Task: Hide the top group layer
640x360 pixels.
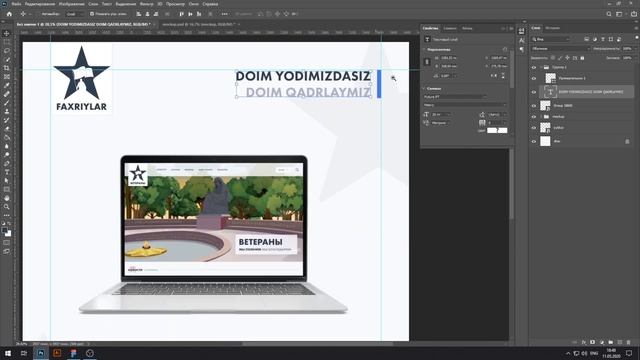Action: (534, 67)
